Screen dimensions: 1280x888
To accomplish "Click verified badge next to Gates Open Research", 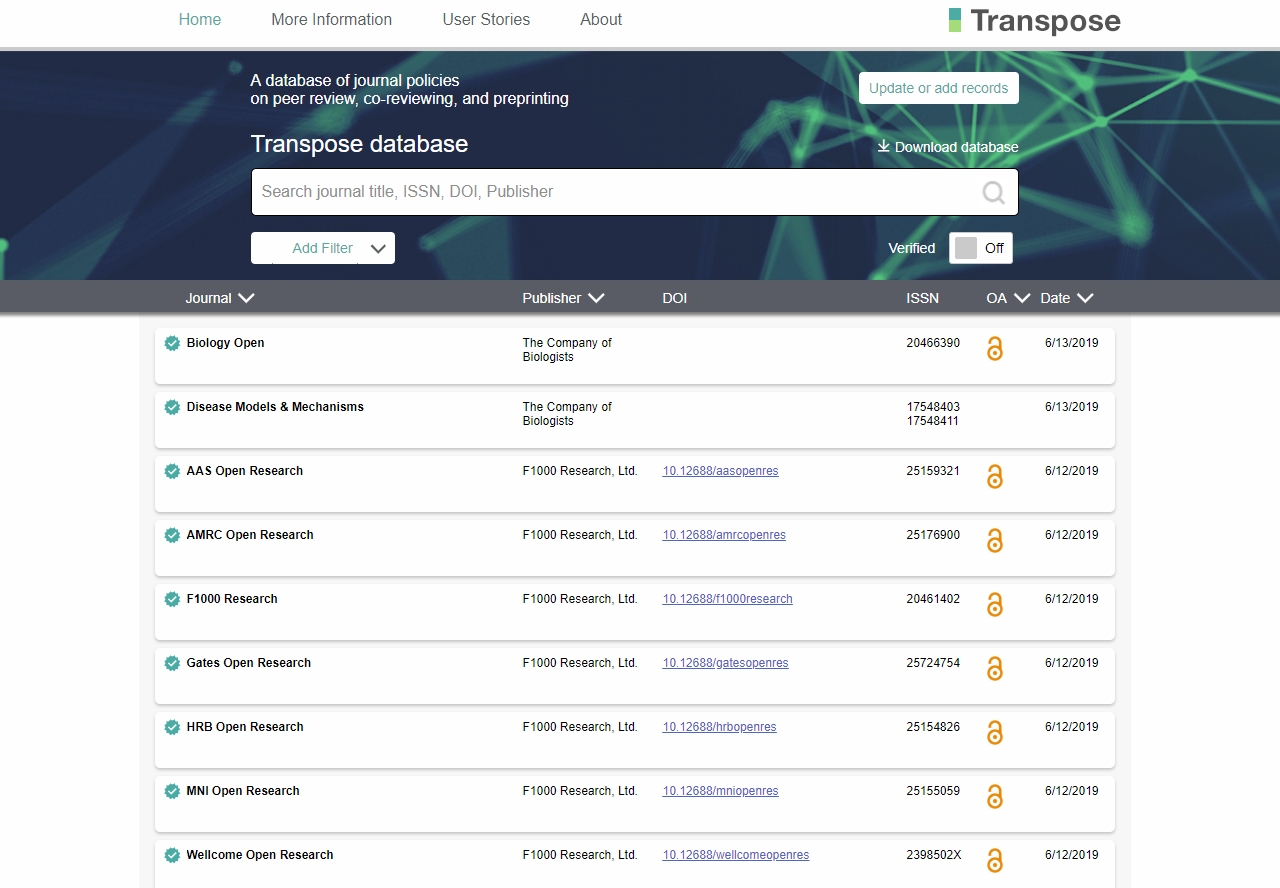I will [x=172, y=663].
